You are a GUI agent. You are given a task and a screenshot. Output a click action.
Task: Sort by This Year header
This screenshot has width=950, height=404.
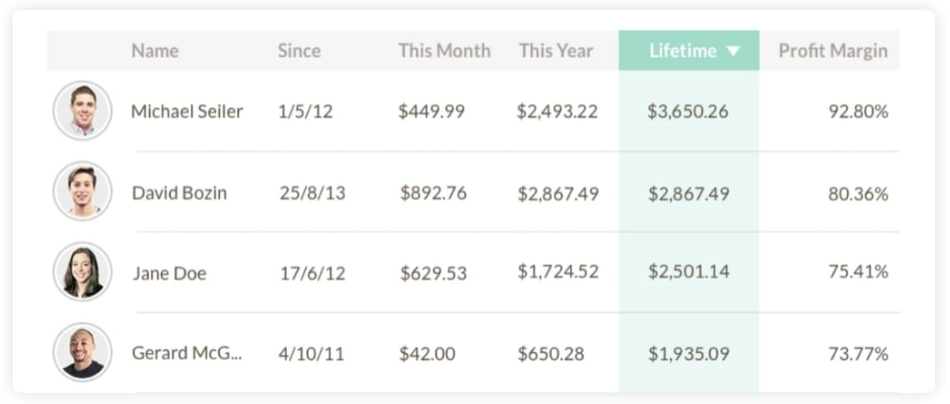tap(555, 51)
